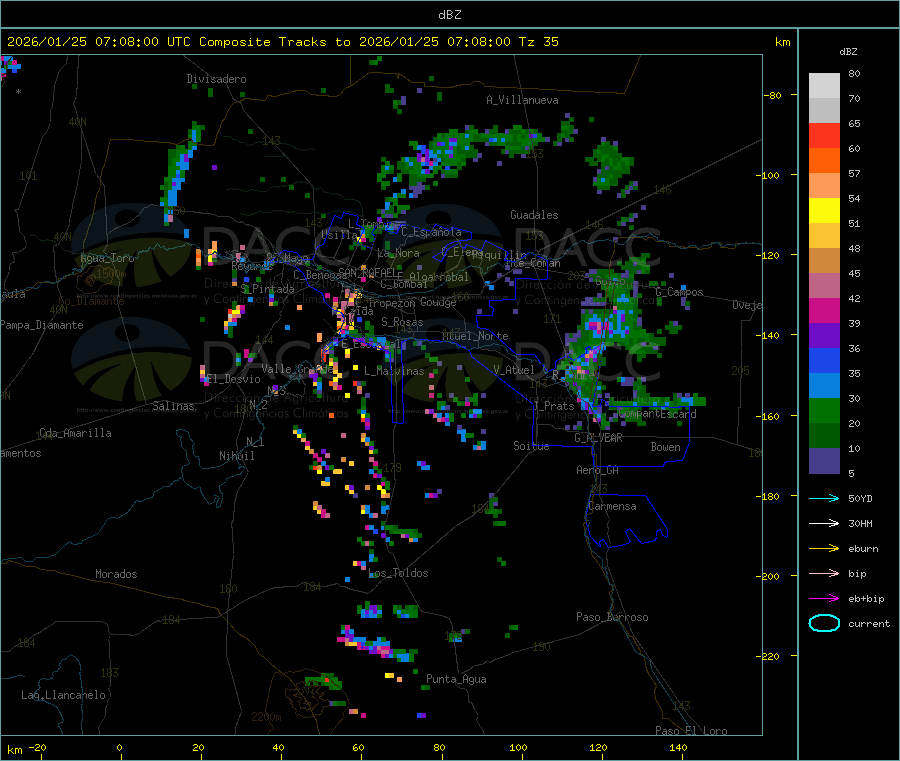Click the 'Bowen' map label
Viewport: 900px width, 761px height.
pos(665,447)
